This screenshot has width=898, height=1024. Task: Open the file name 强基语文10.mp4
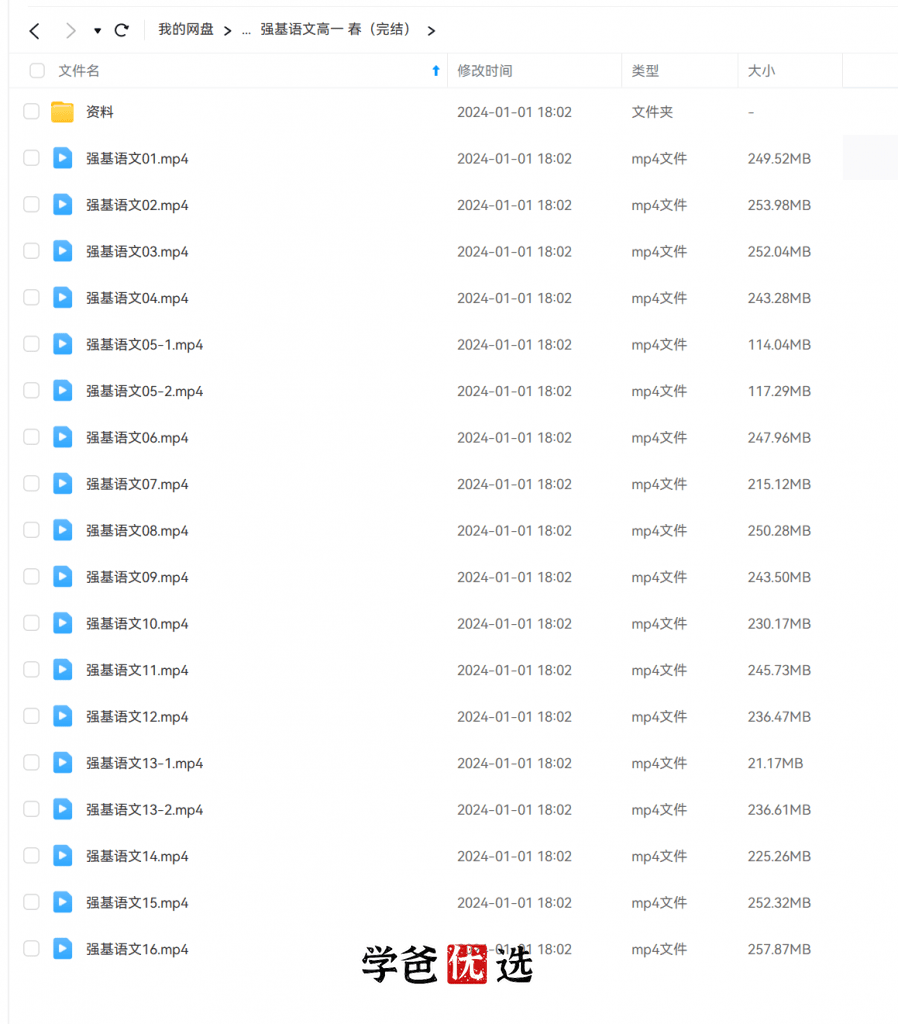pos(137,624)
